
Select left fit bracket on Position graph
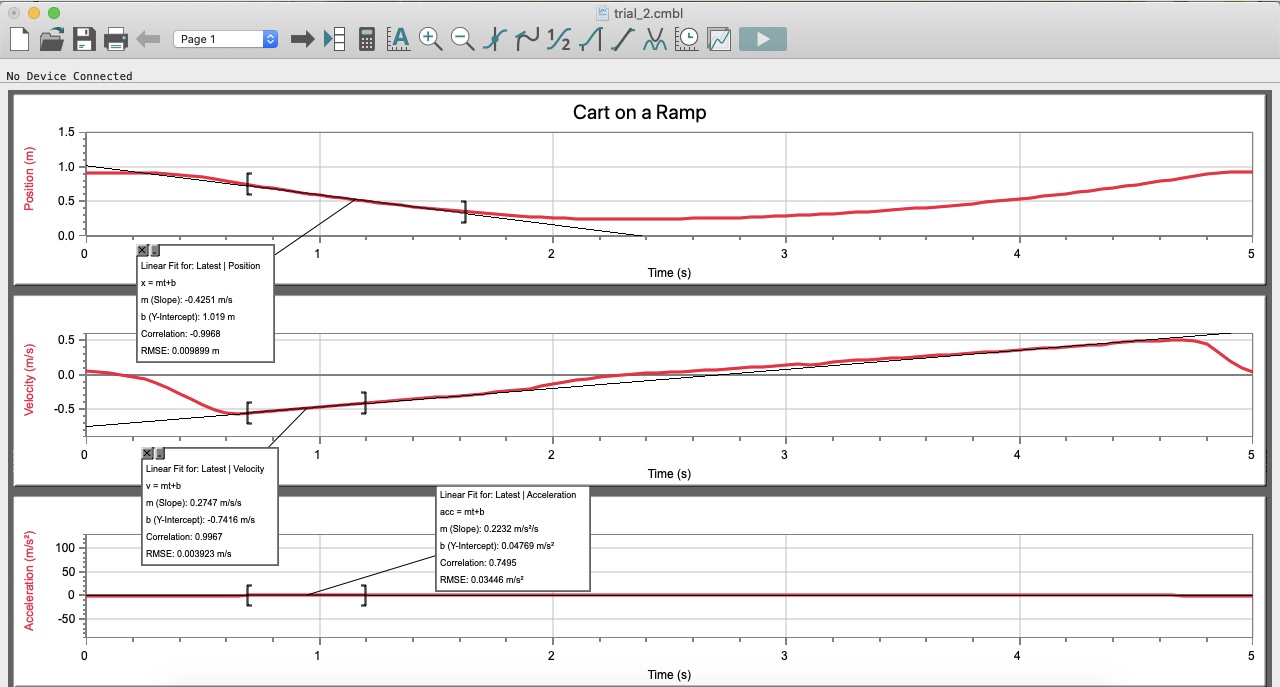[x=249, y=183]
